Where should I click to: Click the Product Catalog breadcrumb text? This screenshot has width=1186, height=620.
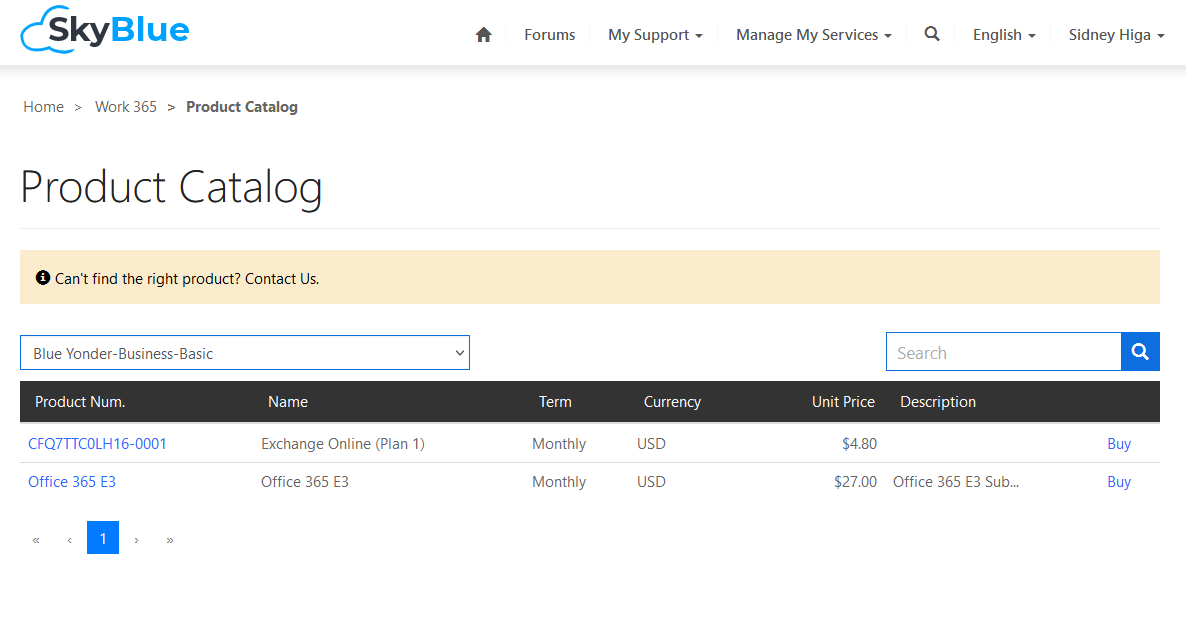(x=242, y=107)
